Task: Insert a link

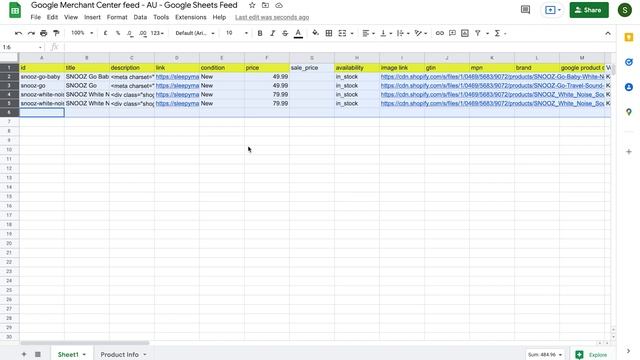Action: pos(440,33)
